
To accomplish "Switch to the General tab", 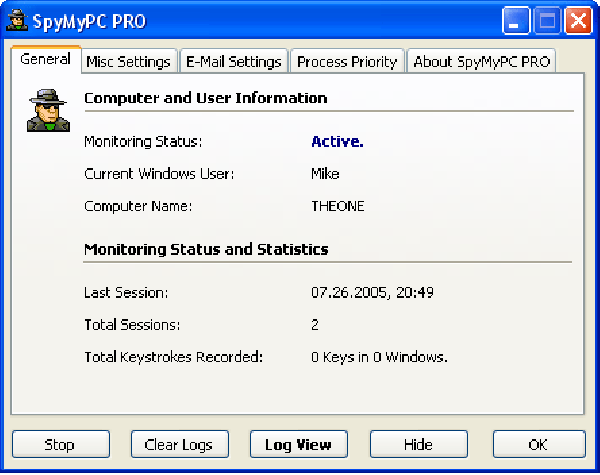I will click(x=46, y=59).
